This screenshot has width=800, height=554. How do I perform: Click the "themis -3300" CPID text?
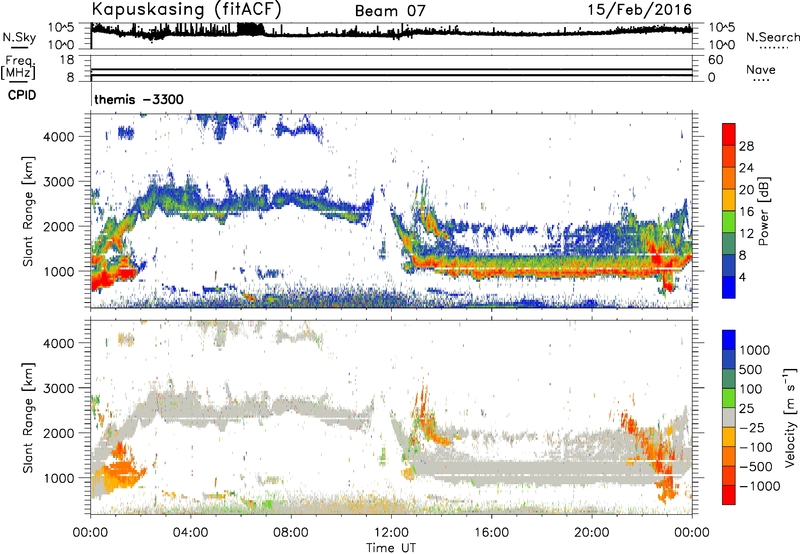tap(139, 99)
